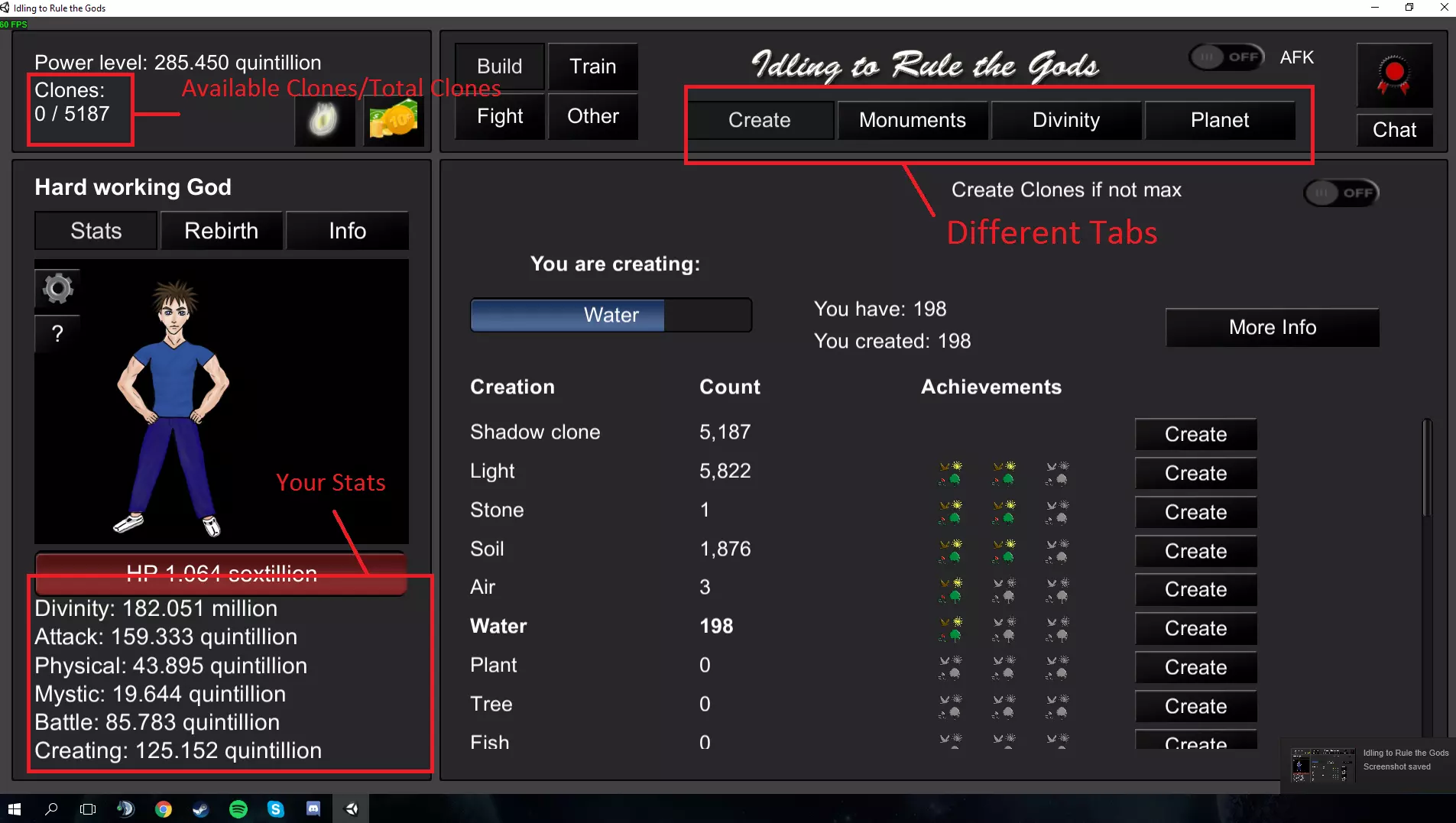Image resolution: width=1456 pixels, height=823 pixels.
Task: Click Create for Light
Action: click(x=1196, y=473)
